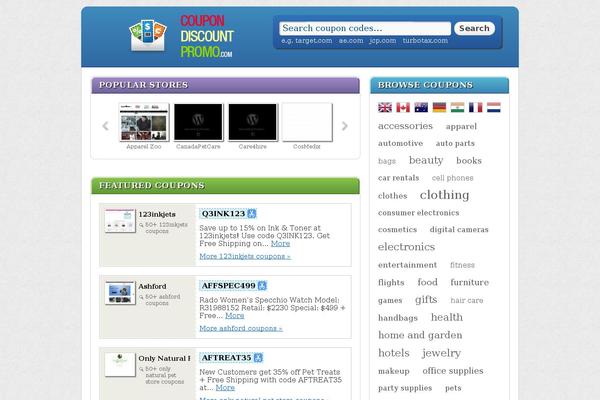Open the CosMedix store thumbnail
This screenshot has width=600, height=400.
click(x=307, y=122)
